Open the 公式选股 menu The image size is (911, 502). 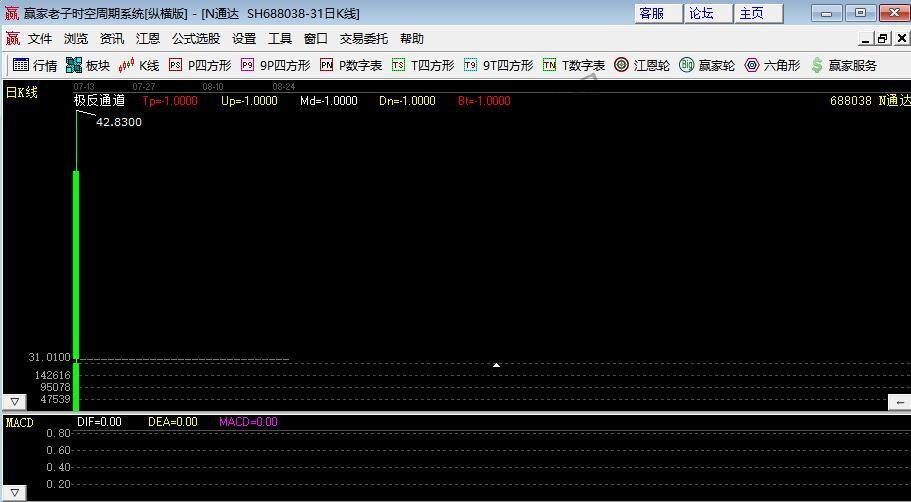coord(196,39)
